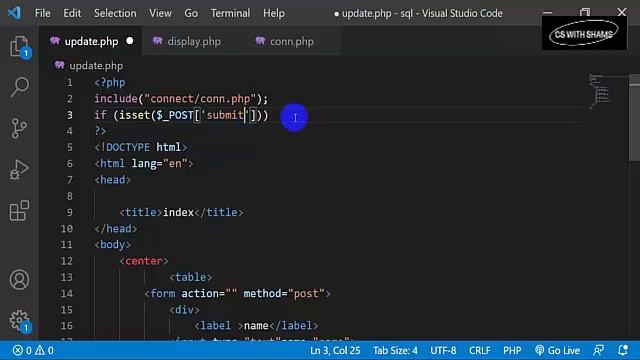
Task: Click the form method="post" line
Action: click(x=237, y=293)
